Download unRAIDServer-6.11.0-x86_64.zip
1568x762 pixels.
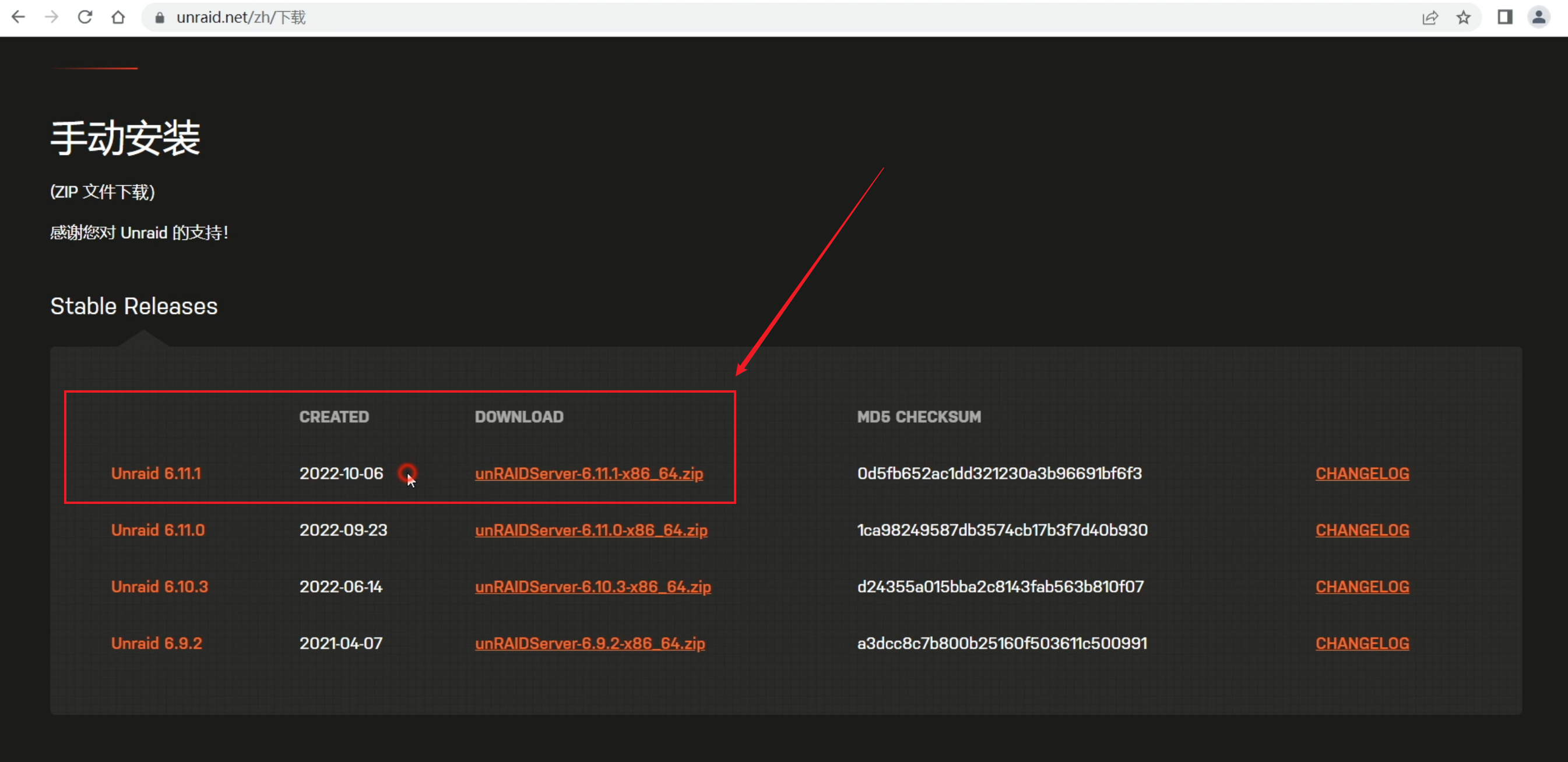(x=591, y=530)
